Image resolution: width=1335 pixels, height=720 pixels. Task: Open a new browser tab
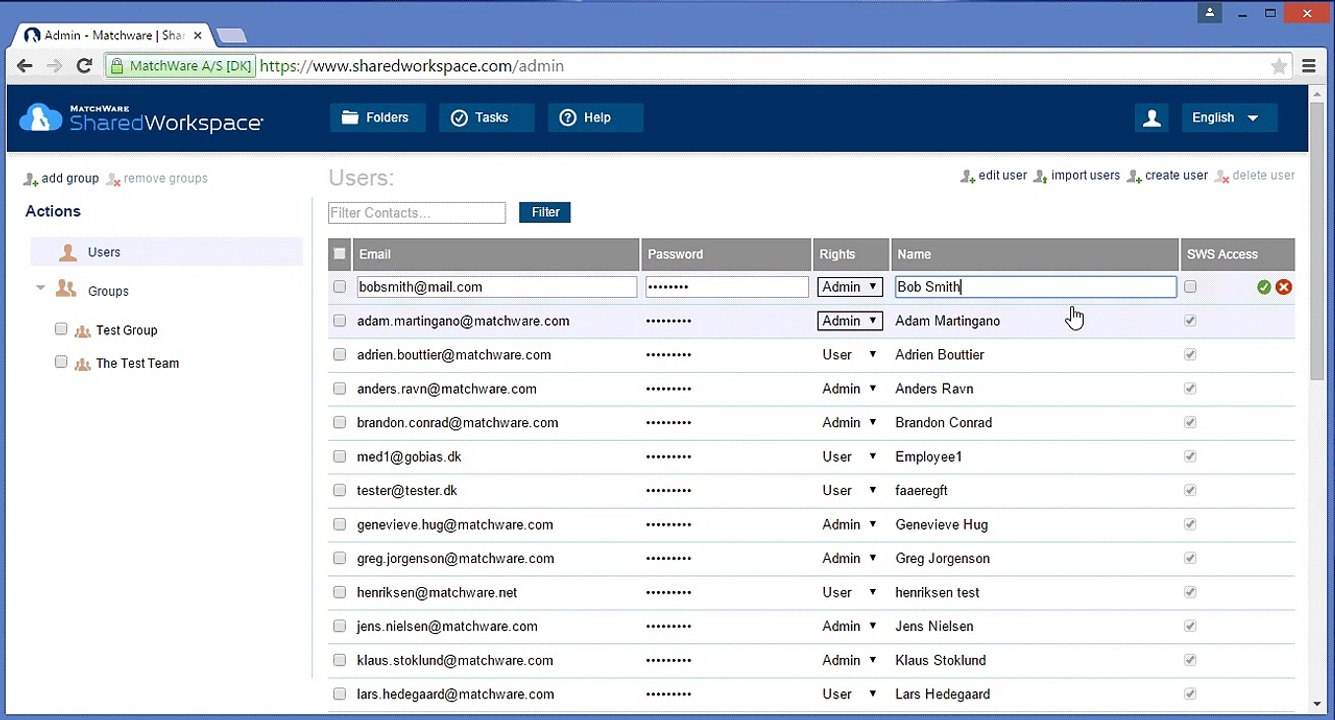tap(232, 36)
